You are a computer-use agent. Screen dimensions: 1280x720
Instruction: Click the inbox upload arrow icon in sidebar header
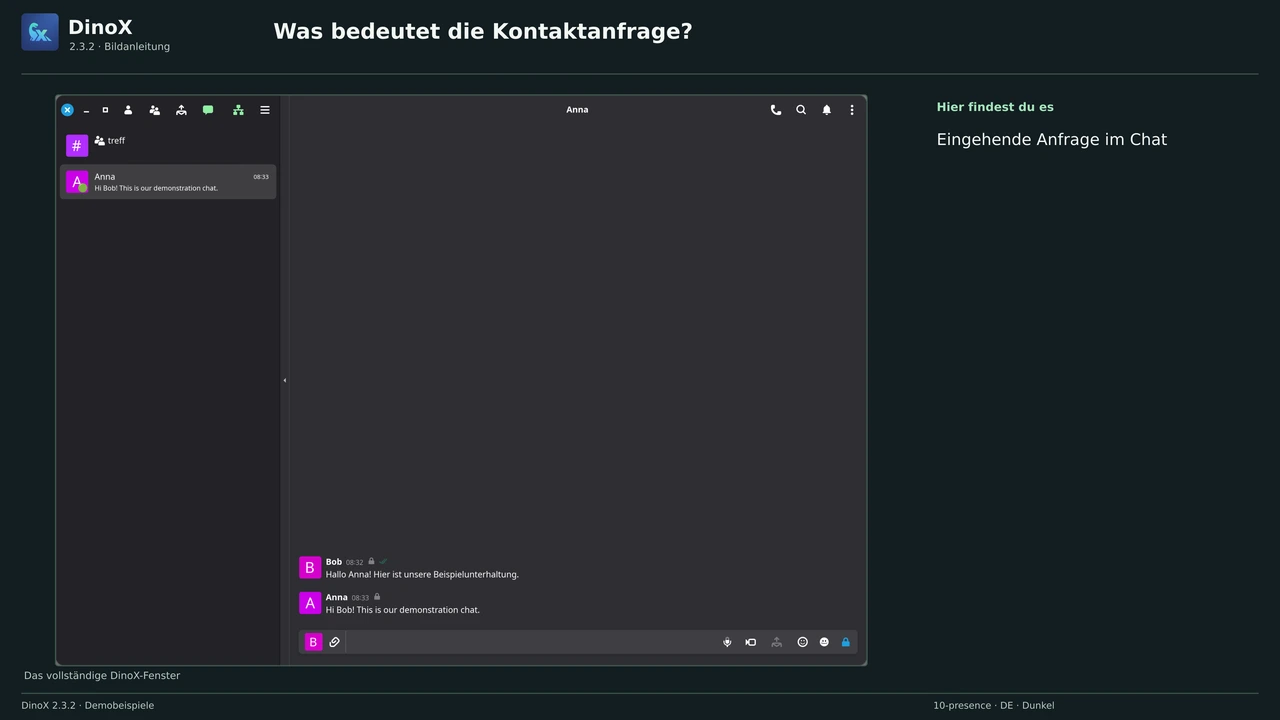point(181,110)
